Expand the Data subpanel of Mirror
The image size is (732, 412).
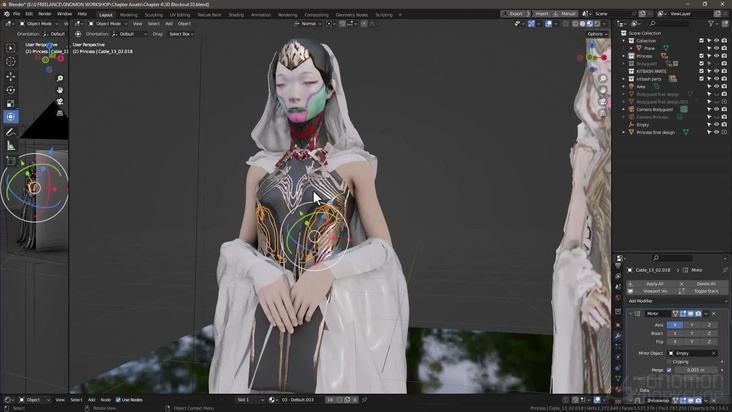(637, 390)
